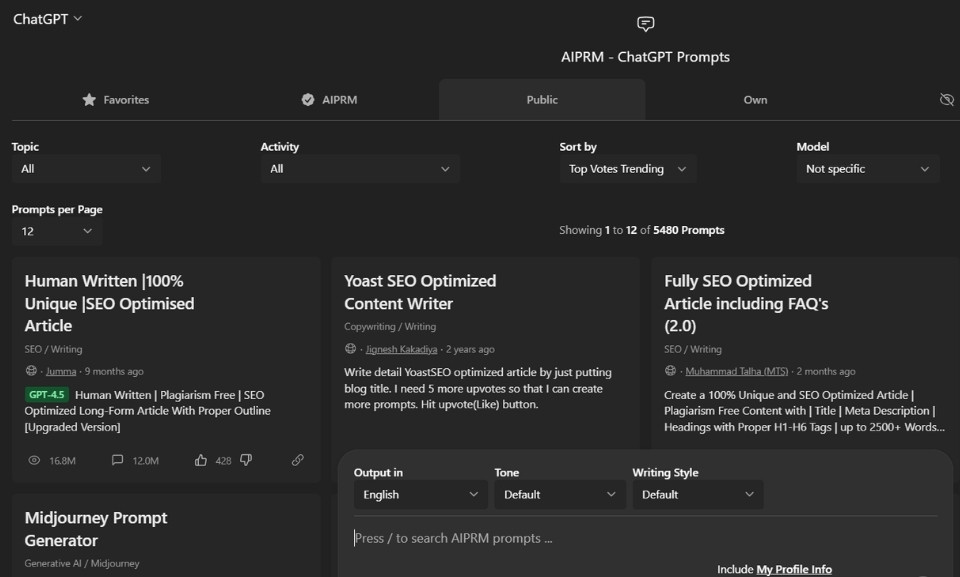Click the AIPRM chat bubble icon at top
Screen dimensions: 960x577
click(645, 24)
